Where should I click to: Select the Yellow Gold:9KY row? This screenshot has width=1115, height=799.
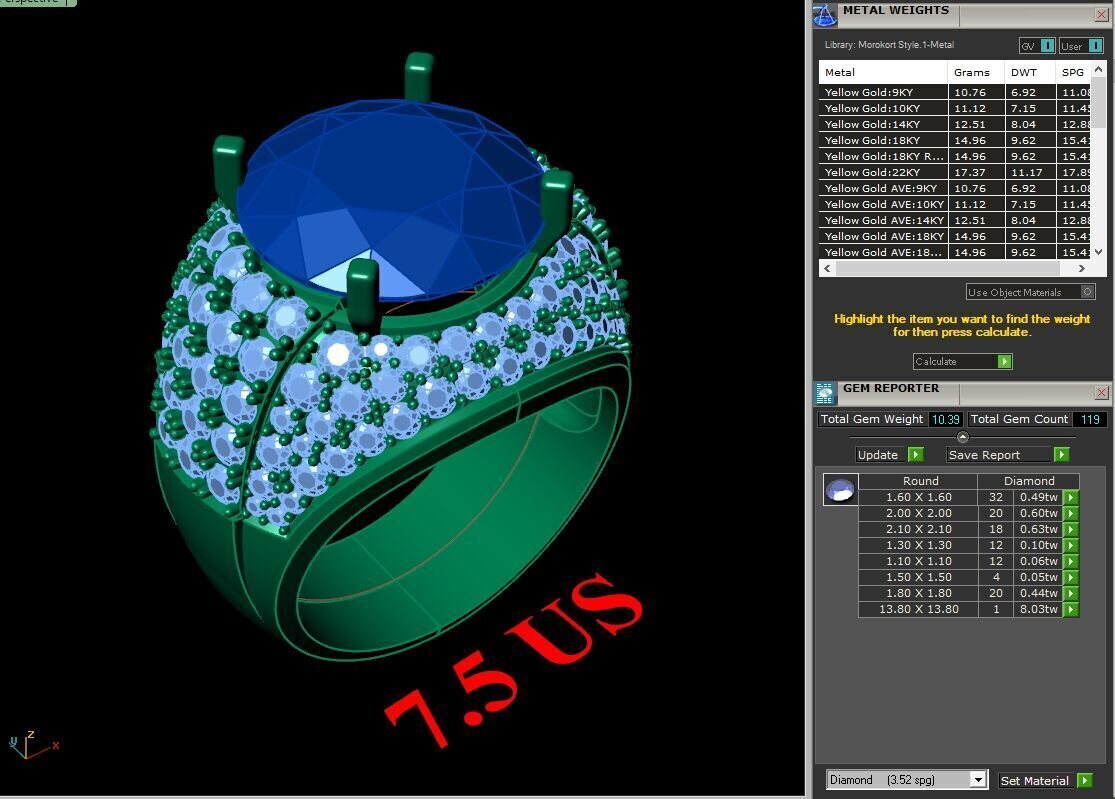(x=955, y=92)
